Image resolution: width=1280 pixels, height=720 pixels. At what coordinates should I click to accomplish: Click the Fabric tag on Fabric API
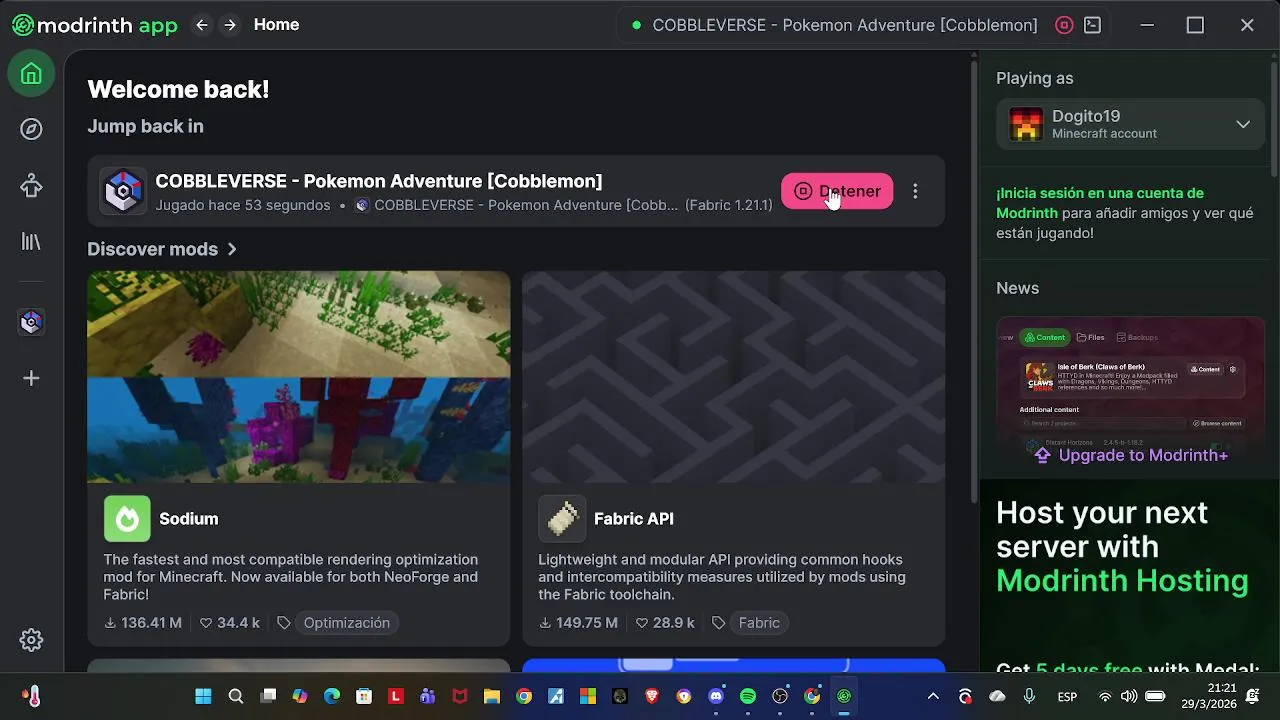(x=759, y=623)
